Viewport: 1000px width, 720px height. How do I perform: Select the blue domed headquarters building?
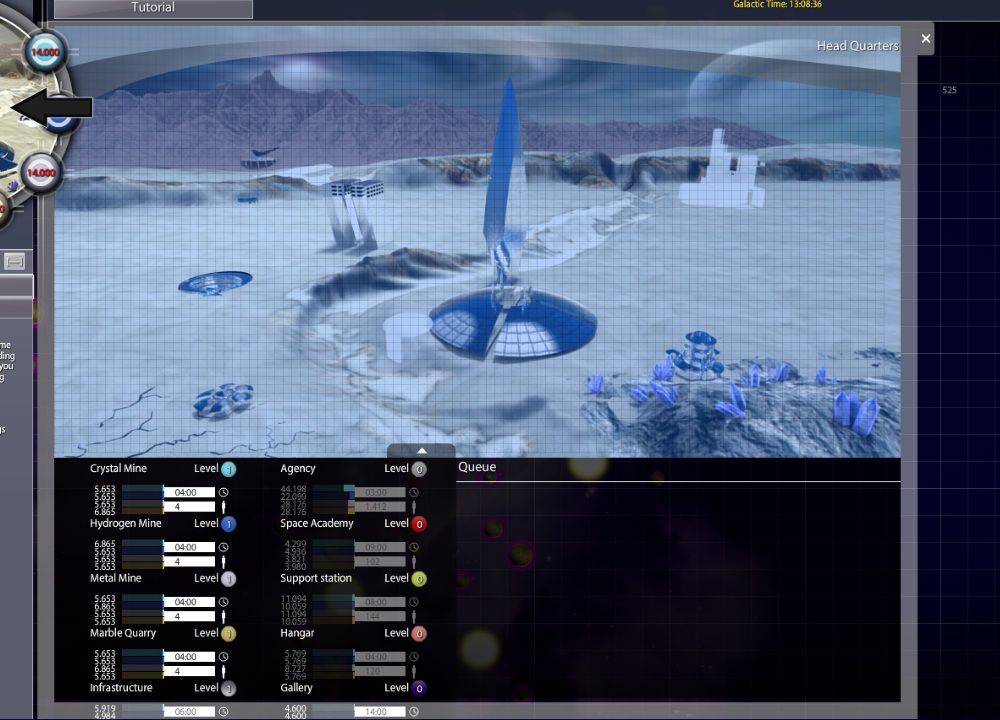pos(512,322)
